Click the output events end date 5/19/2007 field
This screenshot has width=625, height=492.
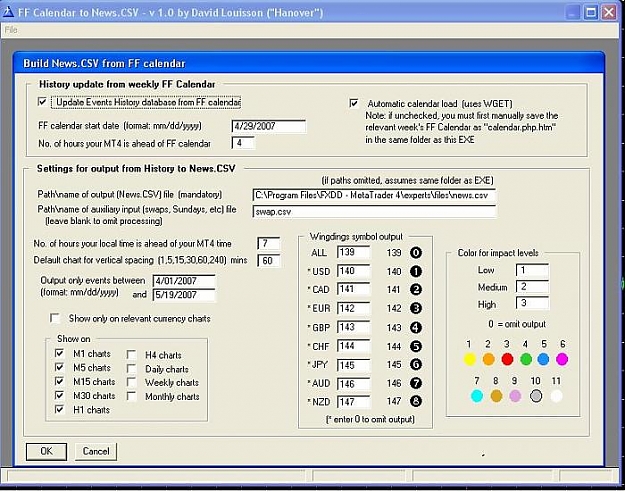(x=184, y=295)
